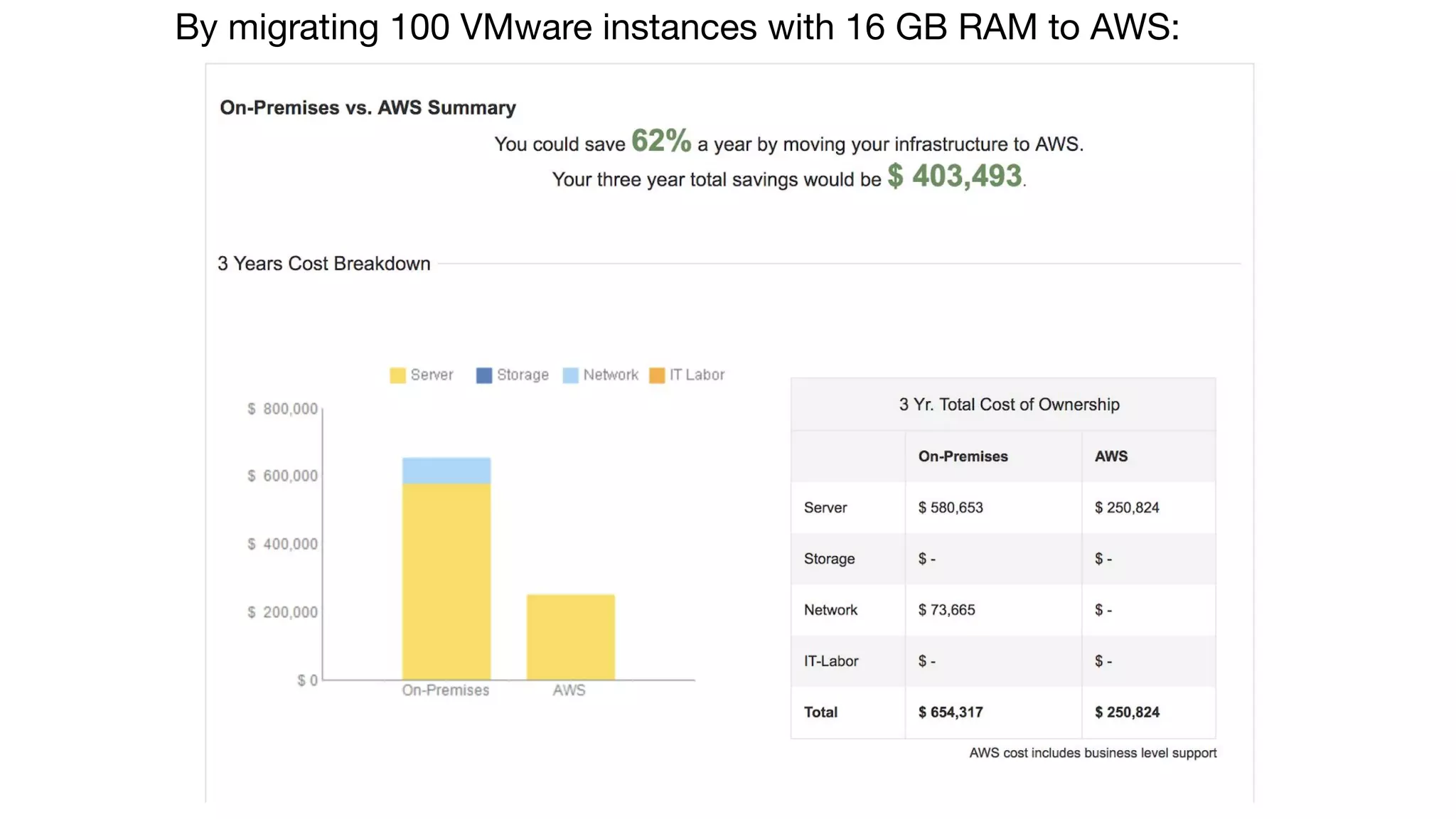The image size is (1456, 819).
Task: Click the IT-Labor row label in the table
Action: click(x=831, y=661)
